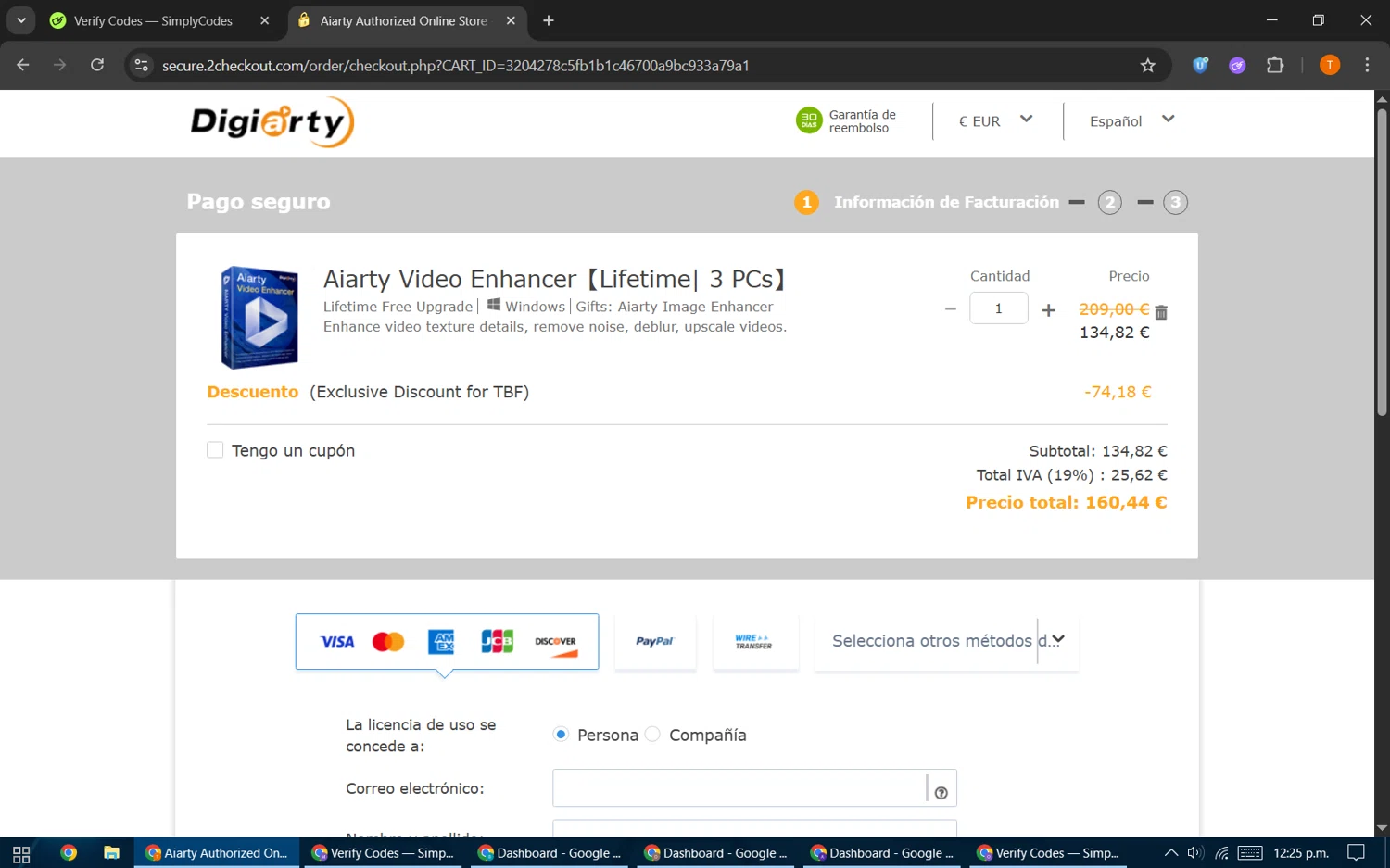Open Windows Task View button
Screen dimensions: 1390x868
pyautogui.click(x=21, y=853)
